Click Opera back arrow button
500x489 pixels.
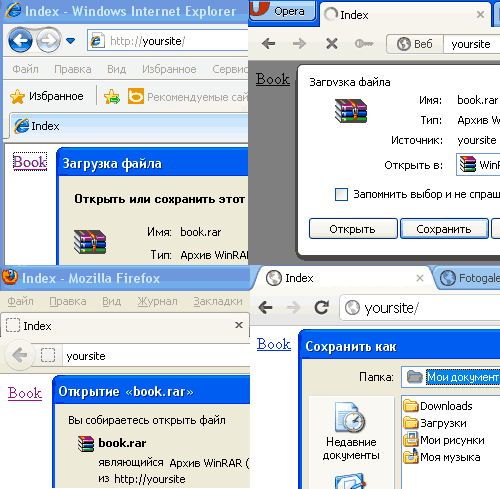[x=268, y=43]
